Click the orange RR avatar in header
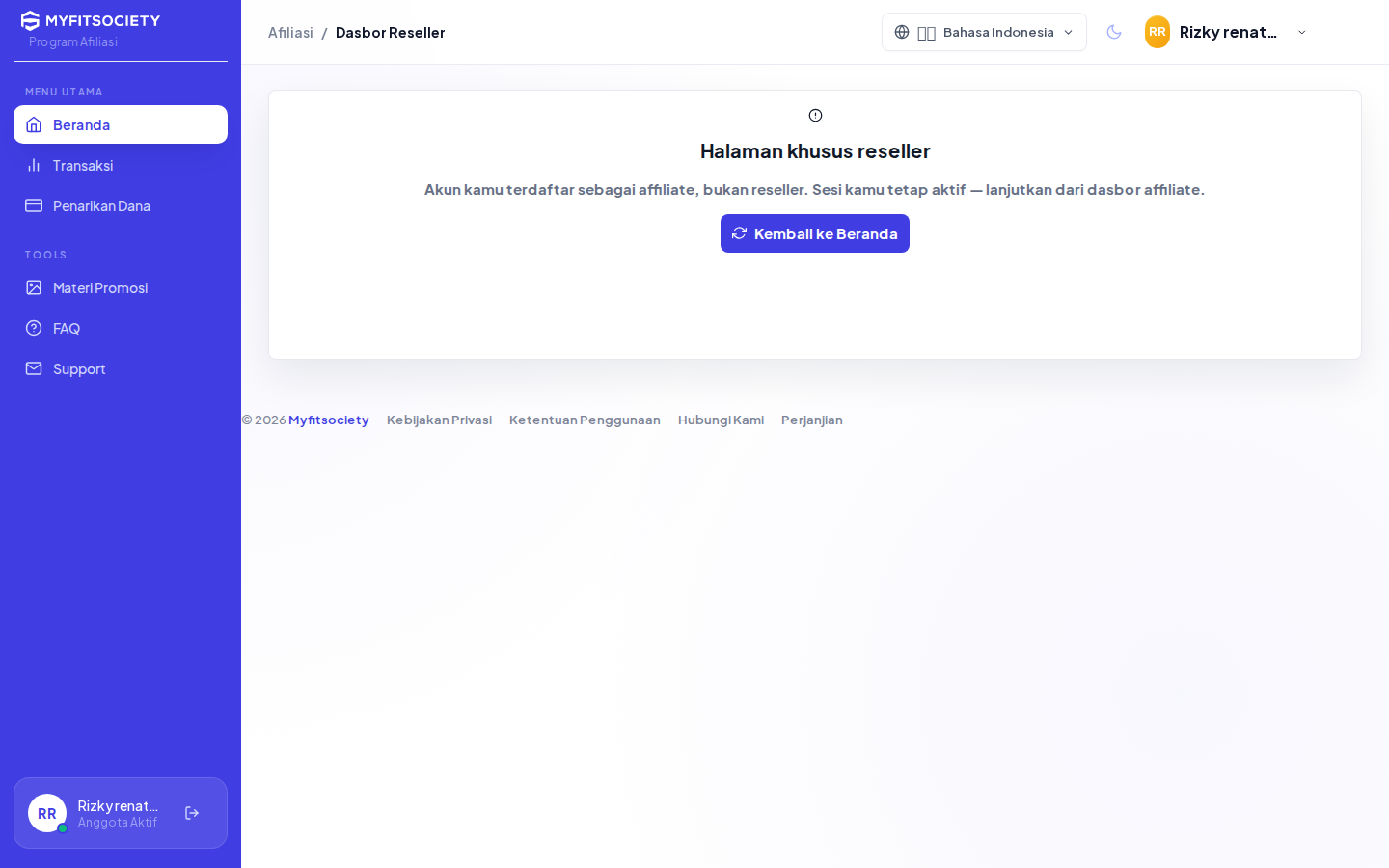The height and width of the screenshot is (868, 1389). [x=1157, y=32]
